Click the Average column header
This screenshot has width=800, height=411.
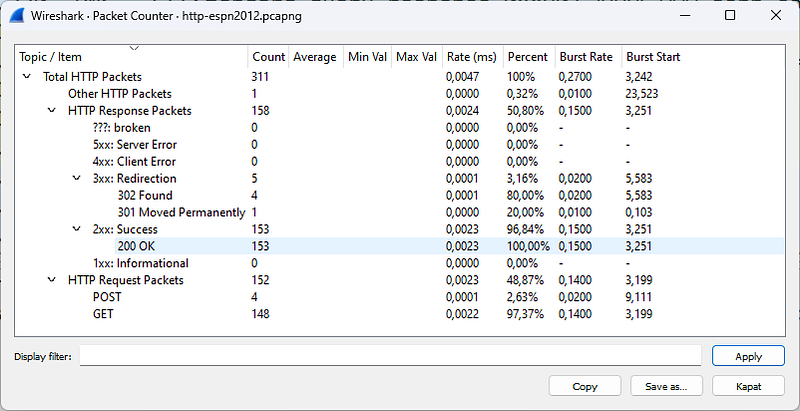point(316,57)
